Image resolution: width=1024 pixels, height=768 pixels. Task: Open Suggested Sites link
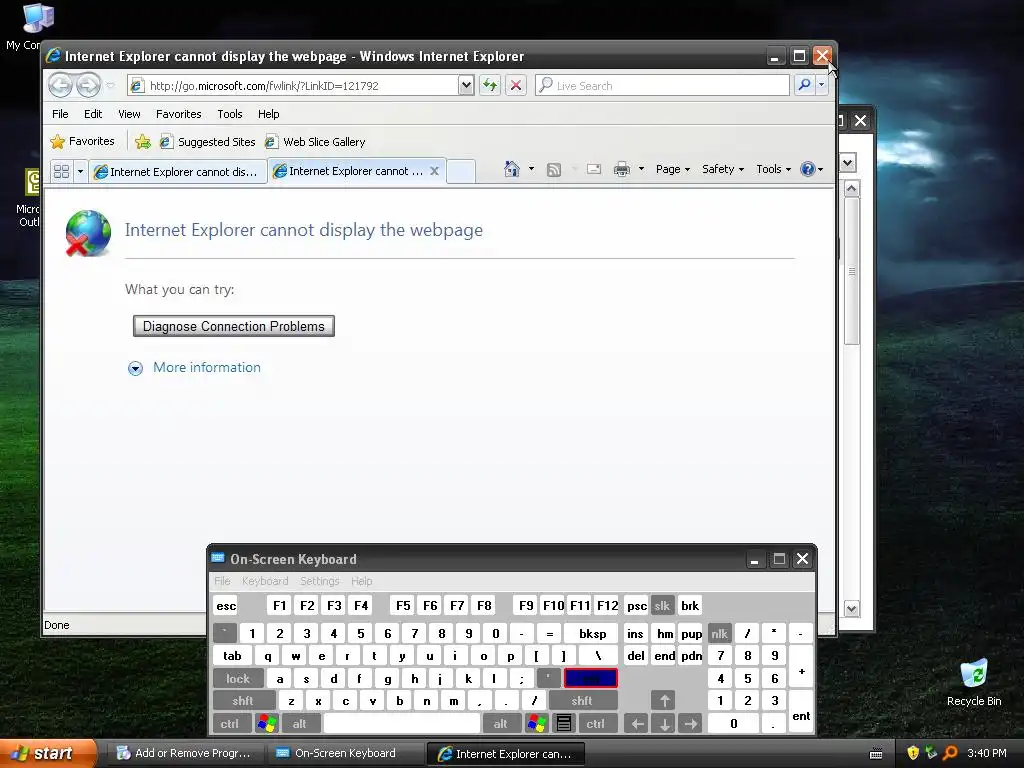pos(208,142)
